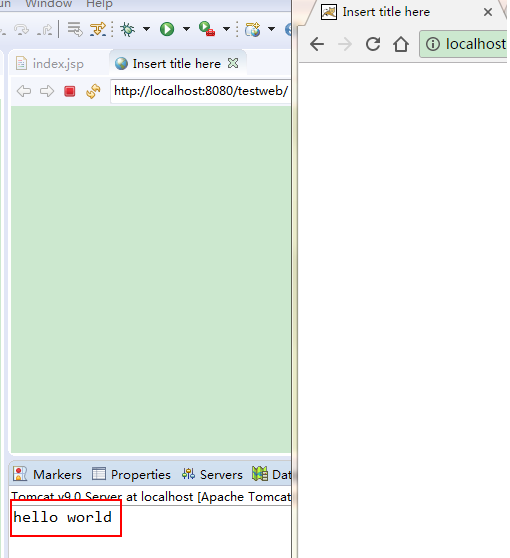Click the globe icon on the Eclipse browser tab
This screenshot has height=558, width=510.
tap(121, 64)
